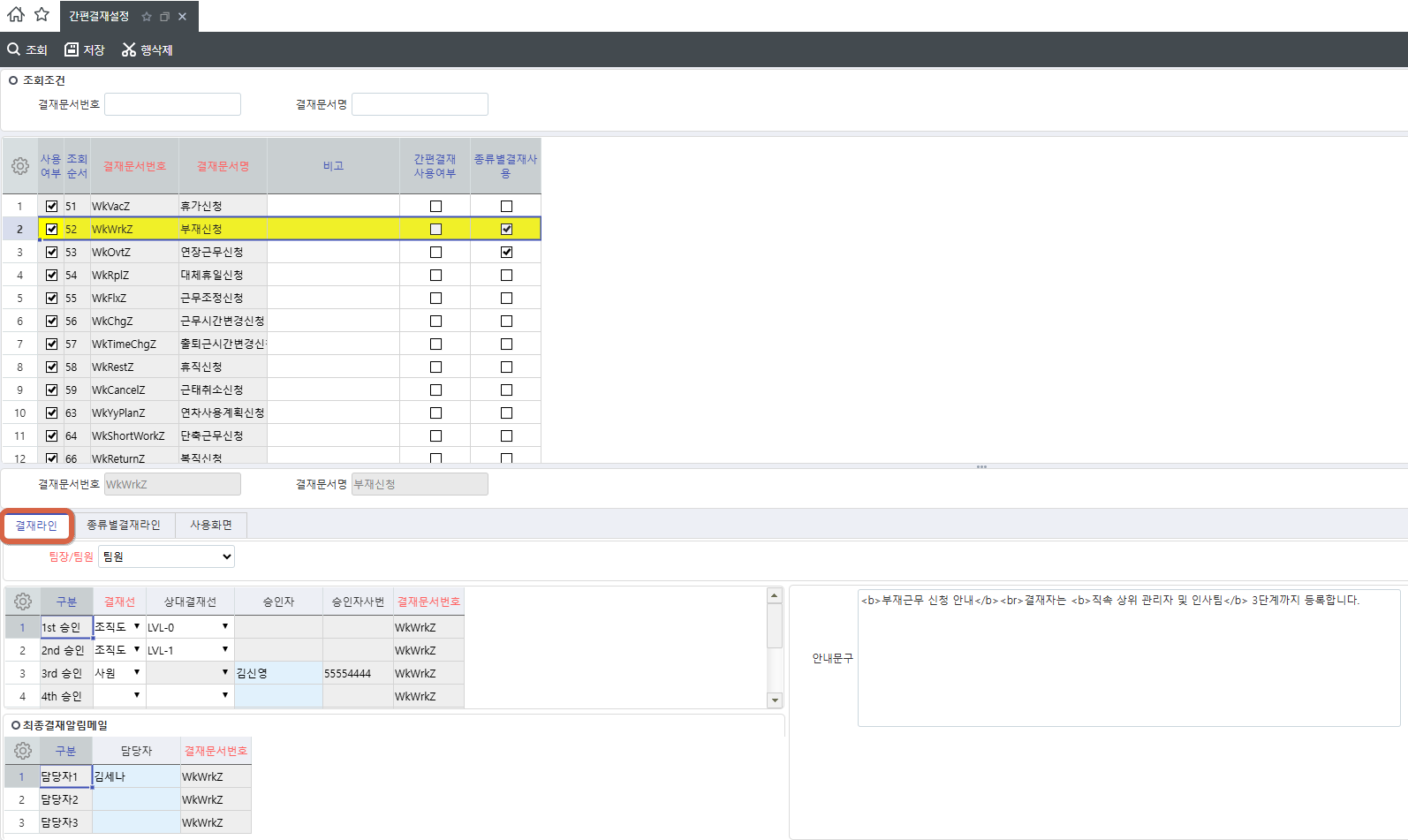
Task: Enable 간편결재 사용여부 for the 휴가신청 row
Action: [x=435, y=206]
